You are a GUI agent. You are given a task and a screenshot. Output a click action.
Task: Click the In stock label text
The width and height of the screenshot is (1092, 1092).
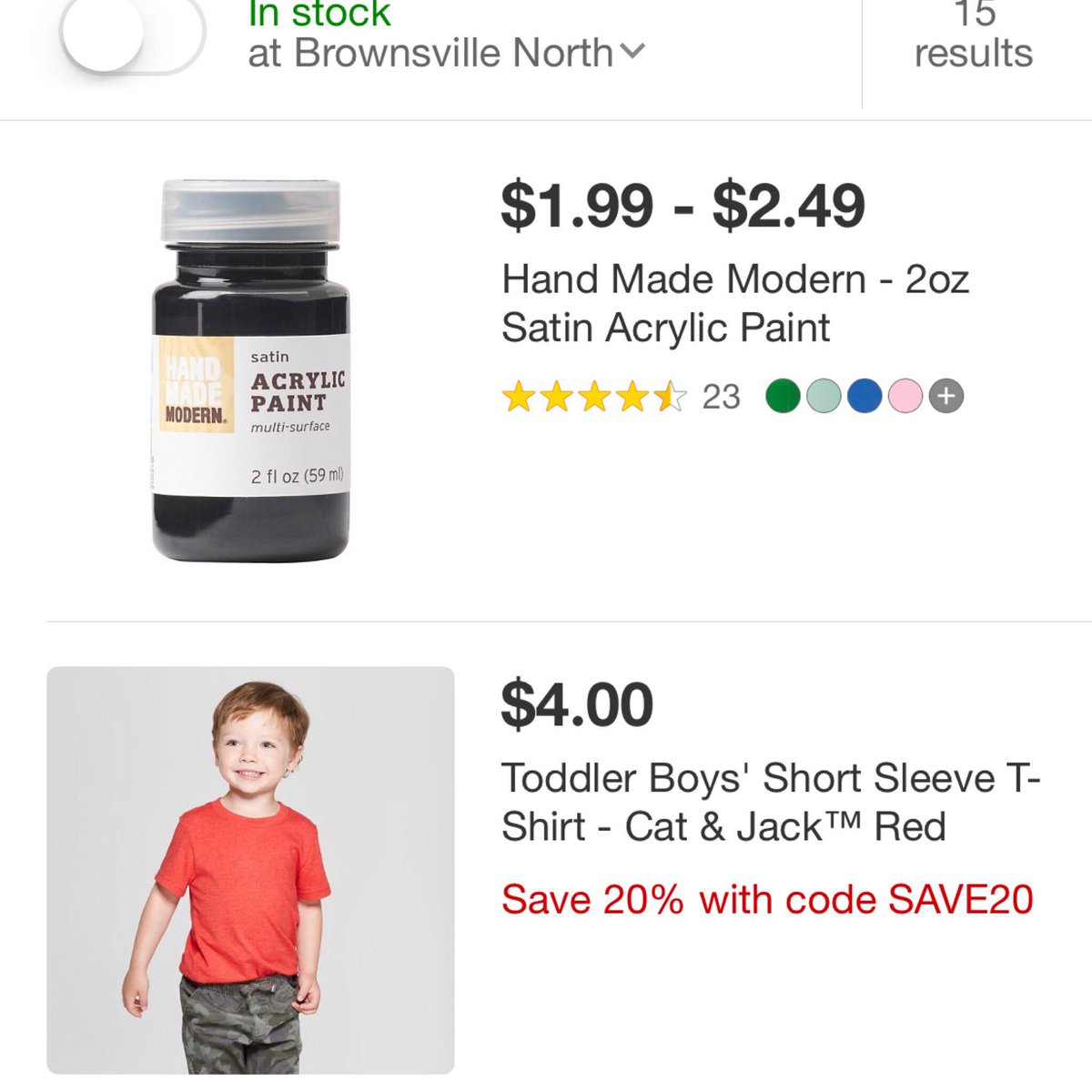(x=319, y=15)
